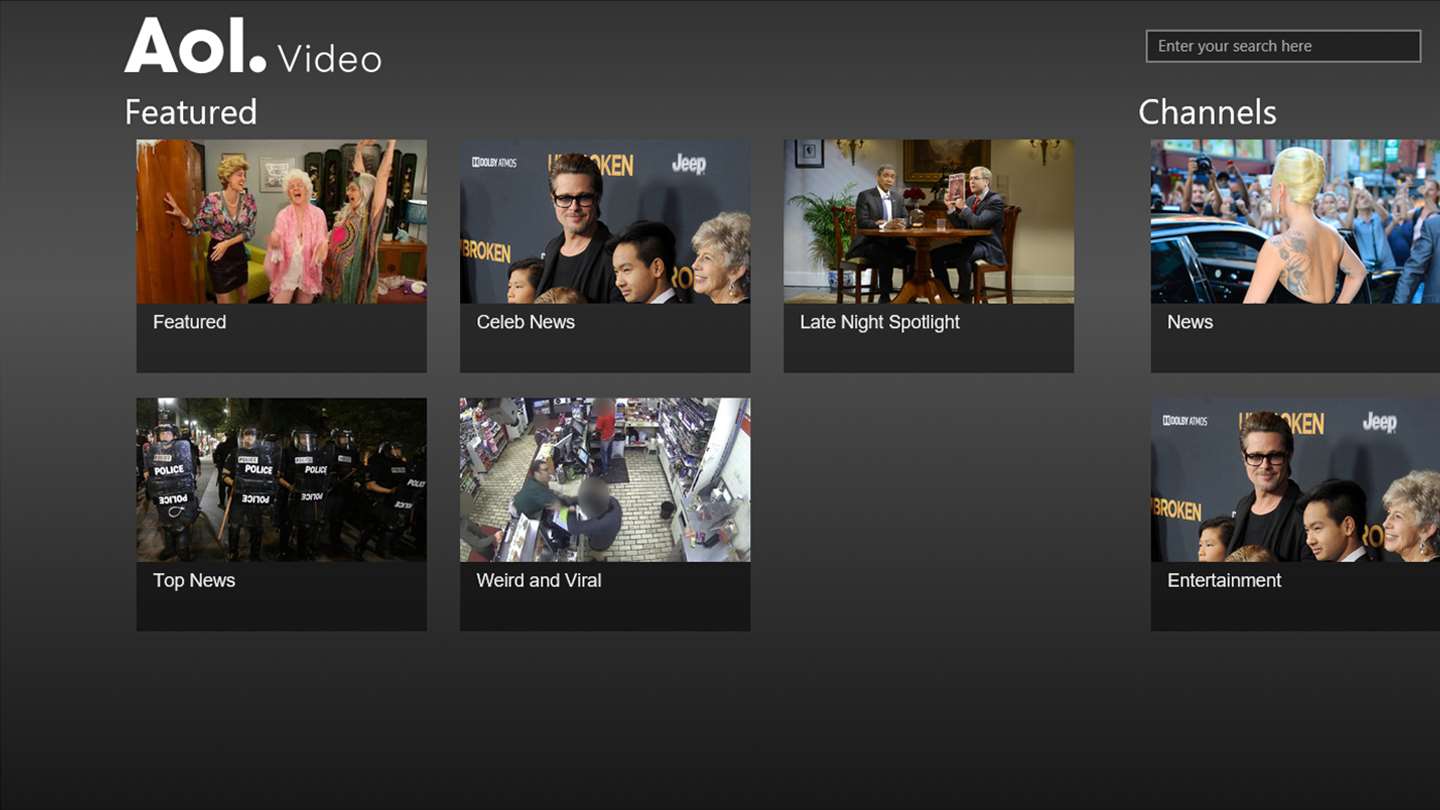This screenshot has height=810, width=1440.
Task: Open the News channel thumbnail
Action: click(x=1295, y=221)
